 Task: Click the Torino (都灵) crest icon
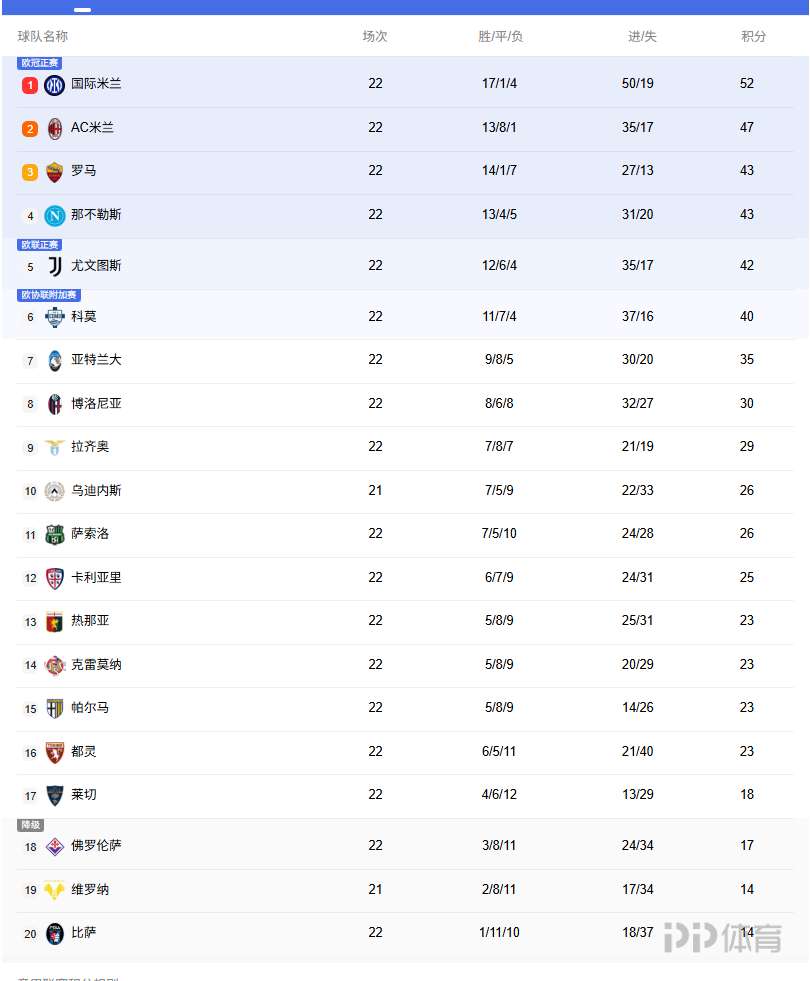[54, 752]
